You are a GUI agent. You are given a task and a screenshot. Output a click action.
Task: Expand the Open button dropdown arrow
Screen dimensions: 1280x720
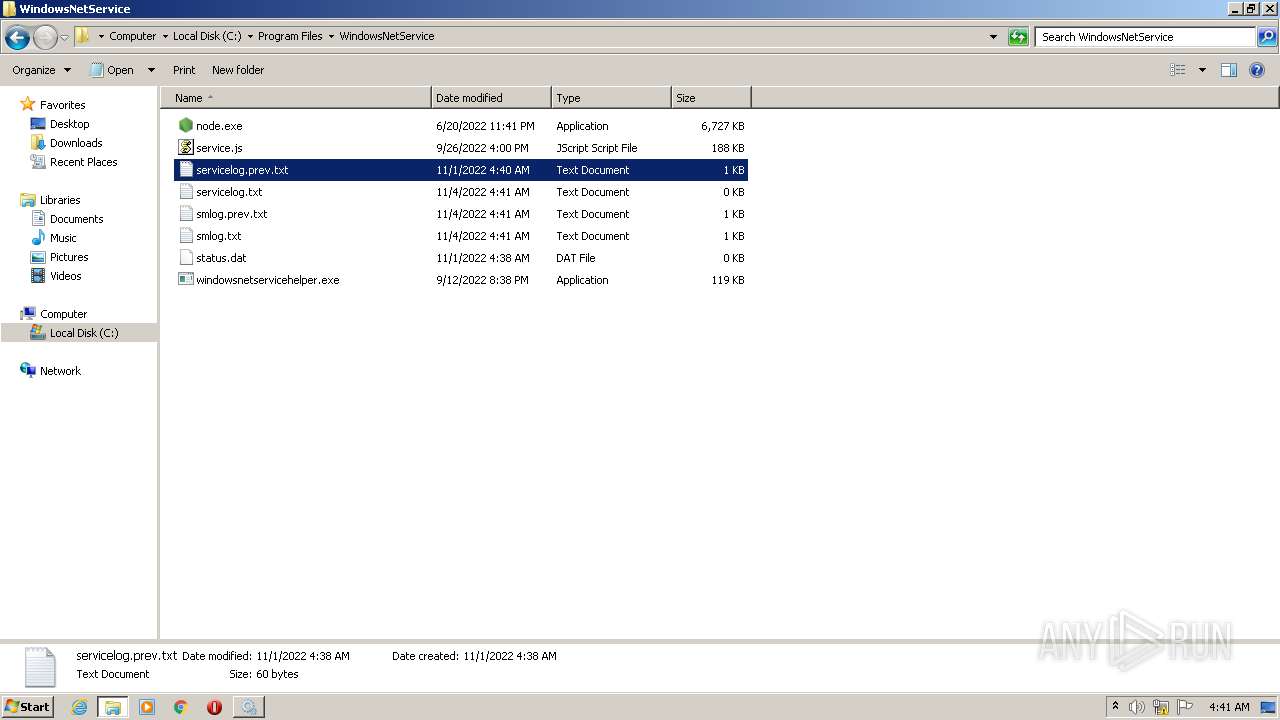tap(151, 70)
